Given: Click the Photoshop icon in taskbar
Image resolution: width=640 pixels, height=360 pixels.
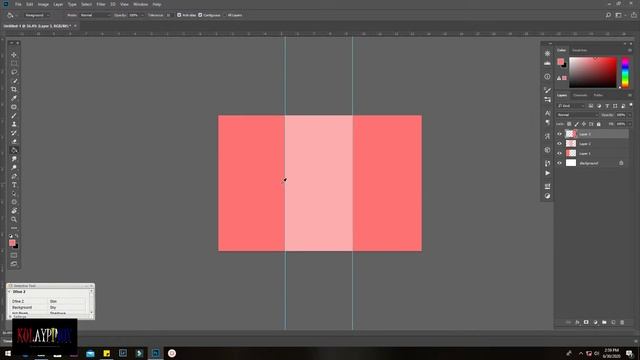Looking at the screenshot, I should click(x=156, y=353).
